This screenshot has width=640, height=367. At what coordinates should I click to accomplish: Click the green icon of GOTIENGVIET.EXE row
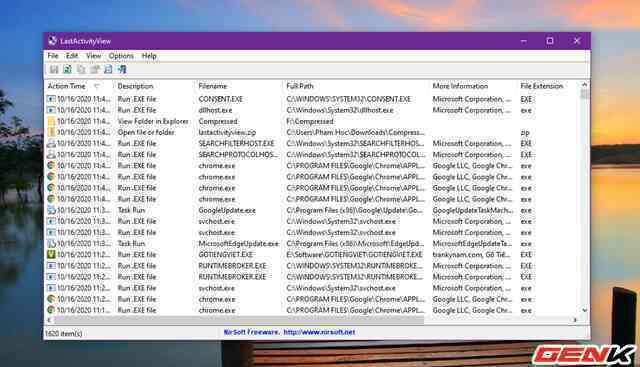click(x=51, y=254)
